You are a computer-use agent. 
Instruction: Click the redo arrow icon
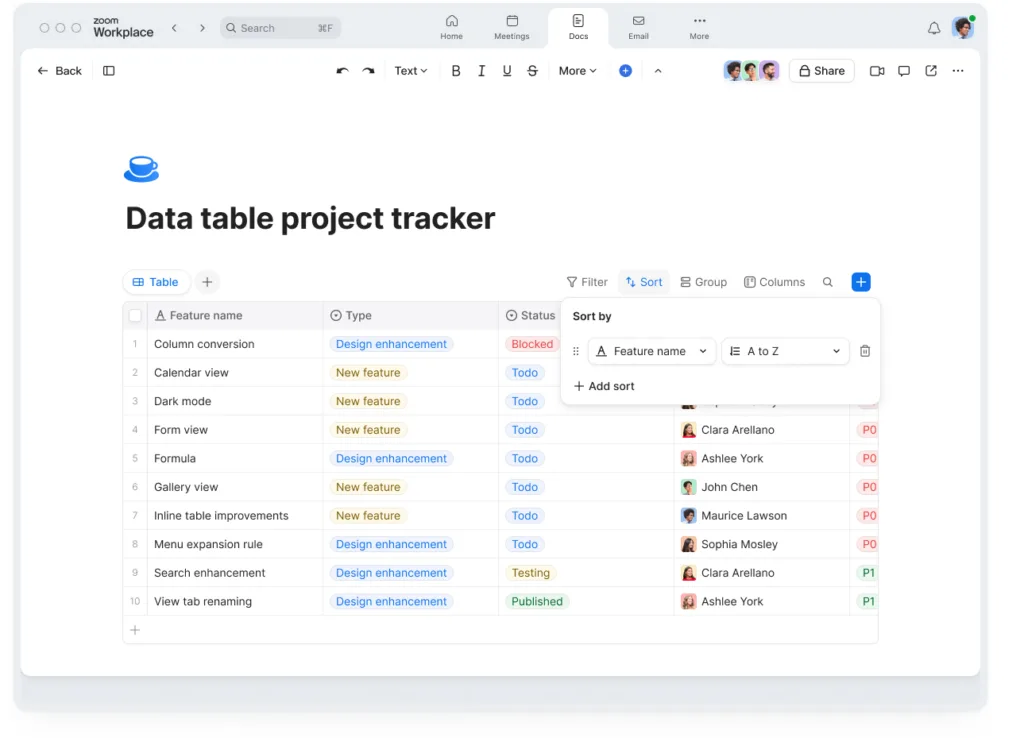368,71
